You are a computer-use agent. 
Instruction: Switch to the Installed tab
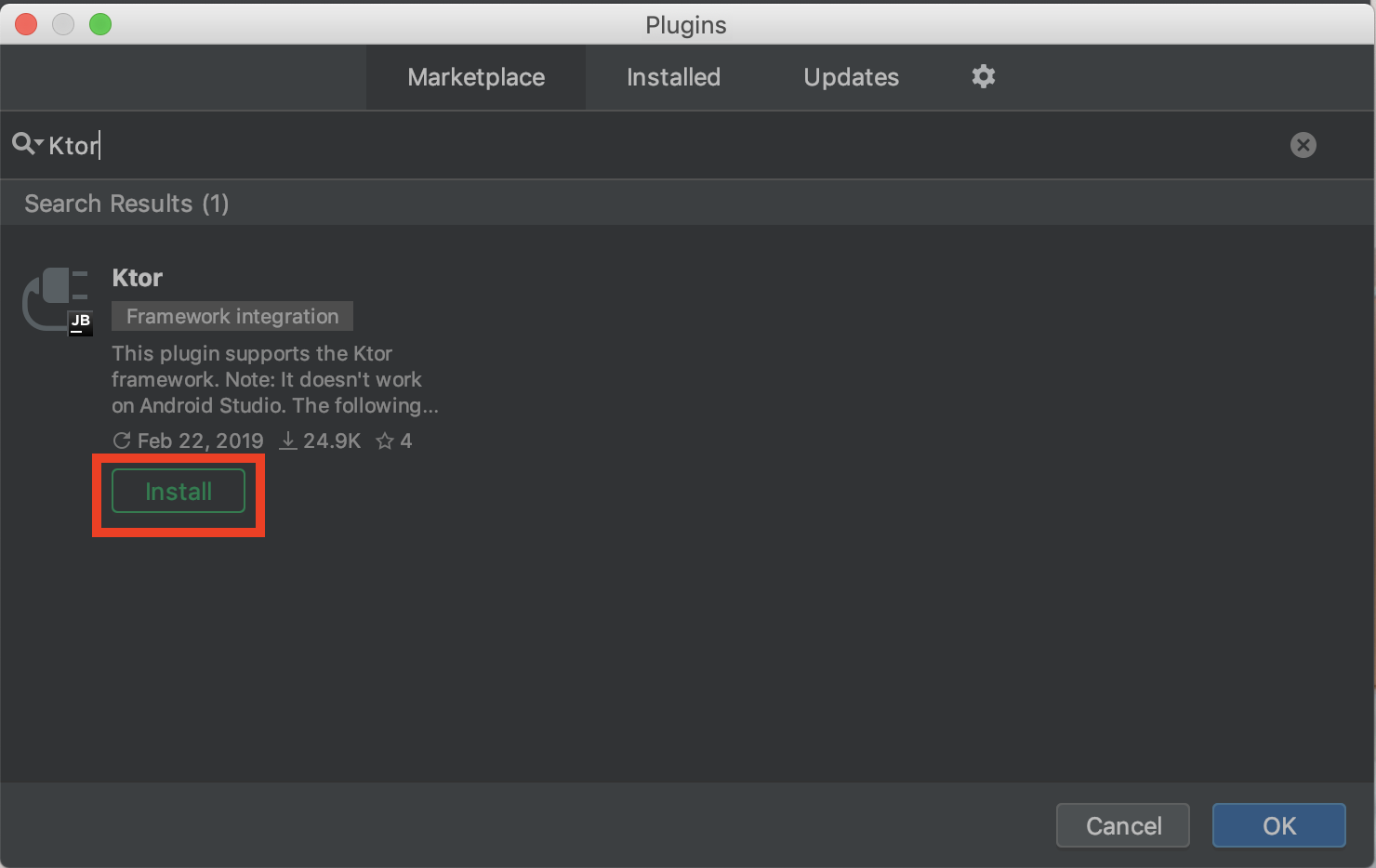(x=673, y=77)
